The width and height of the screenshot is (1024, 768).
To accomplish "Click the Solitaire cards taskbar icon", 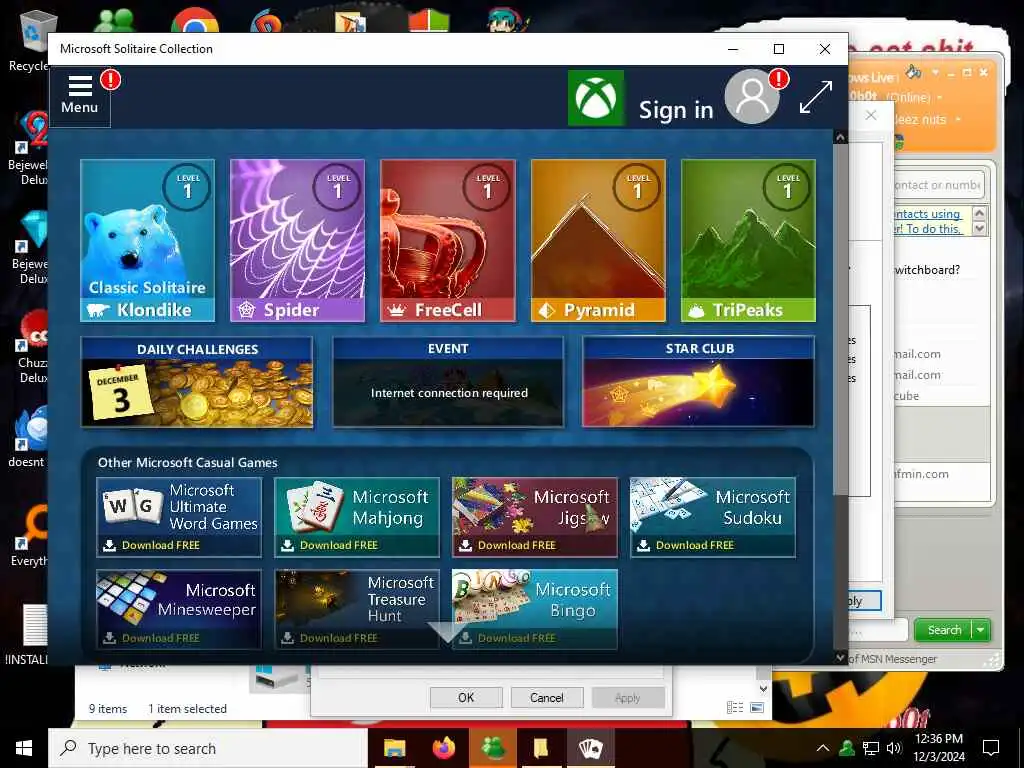I will pos(590,748).
